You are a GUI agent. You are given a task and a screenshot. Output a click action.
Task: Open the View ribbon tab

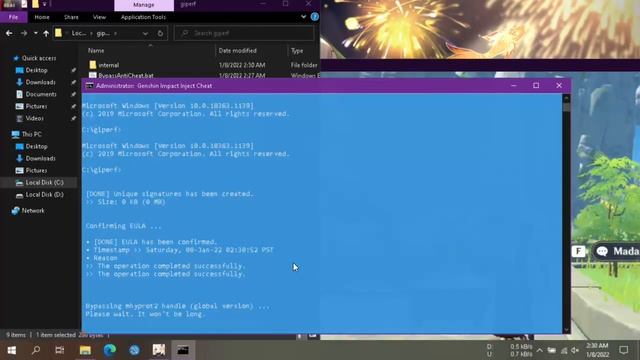pyautogui.click(x=99, y=17)
